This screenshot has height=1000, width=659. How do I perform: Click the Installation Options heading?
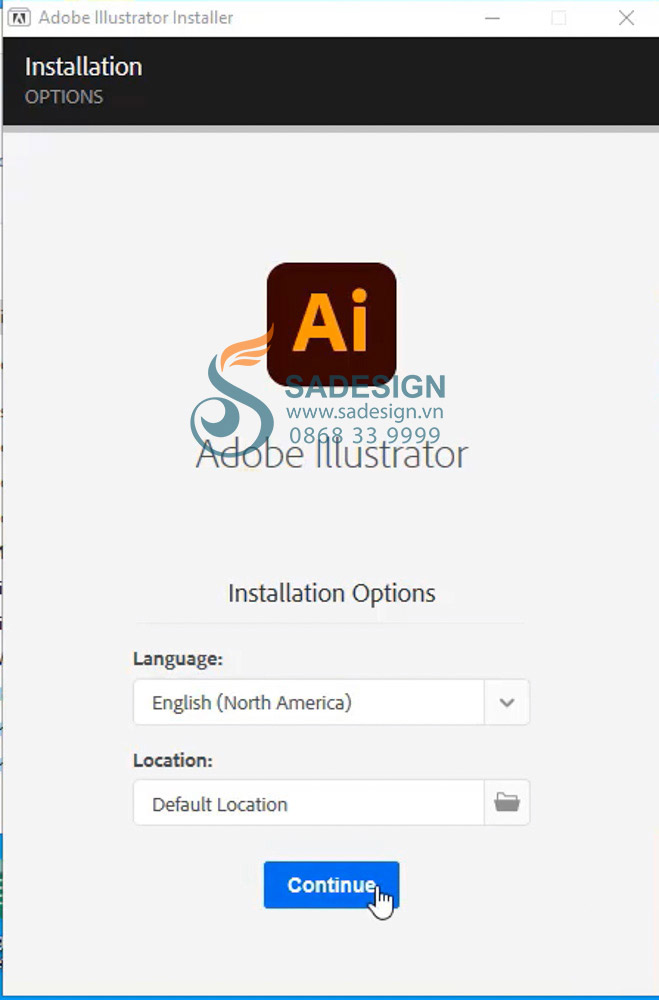coord(332,593)
